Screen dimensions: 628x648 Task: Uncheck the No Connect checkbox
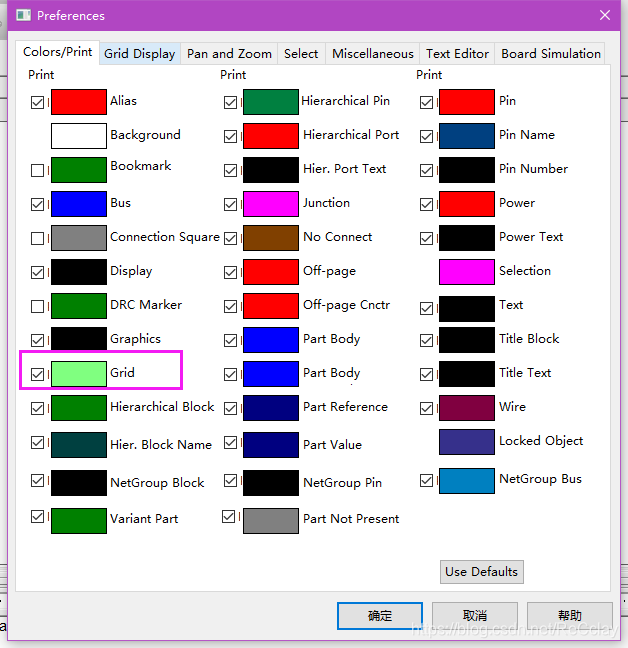coord(231,238)
